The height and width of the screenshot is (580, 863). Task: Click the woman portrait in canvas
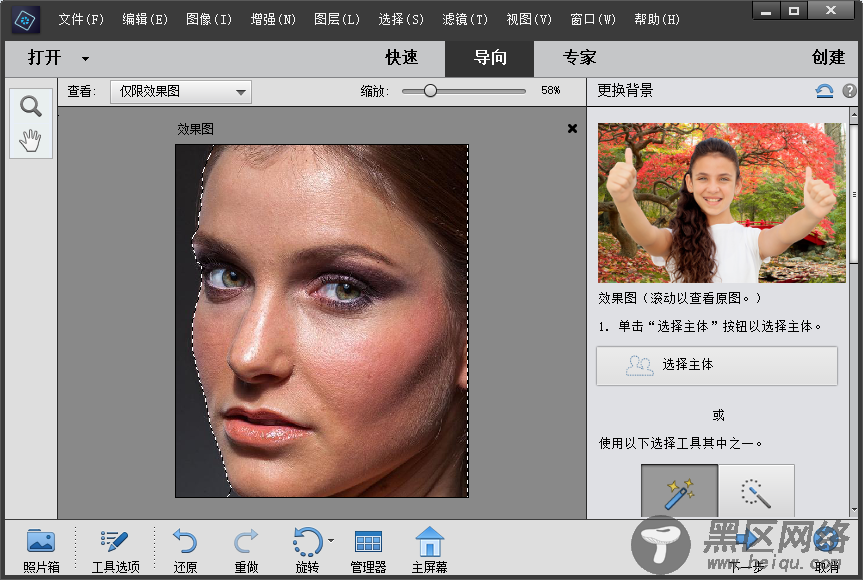(322, 321)
